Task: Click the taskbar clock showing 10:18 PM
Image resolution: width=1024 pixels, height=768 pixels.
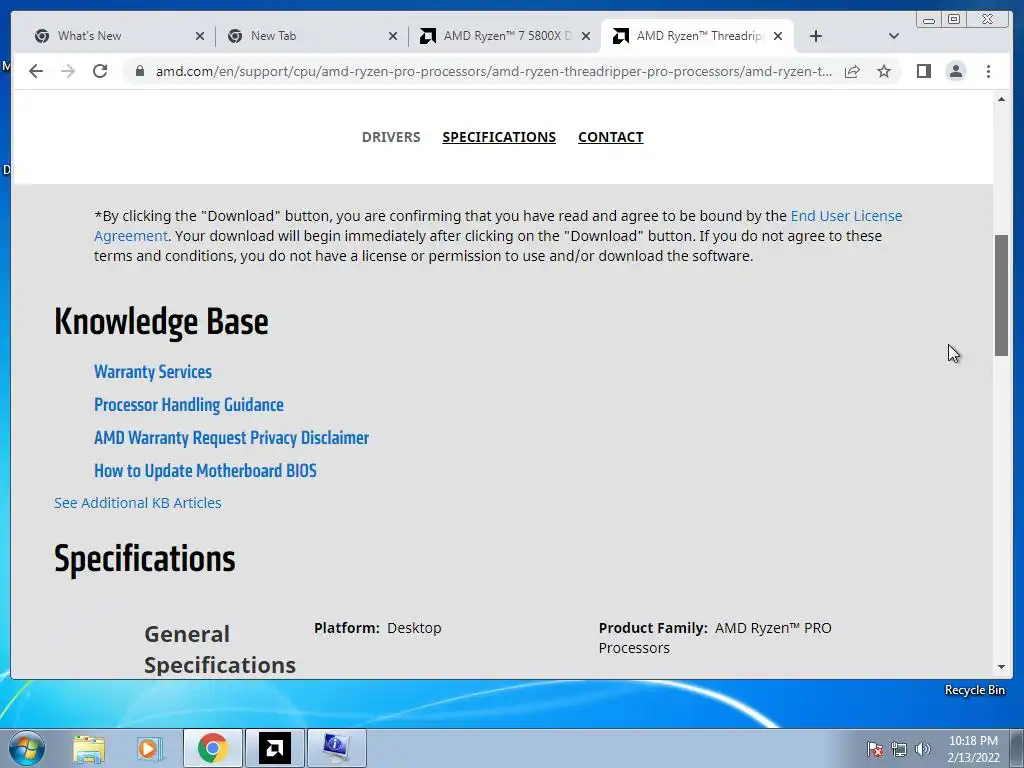Action: click(x=973, y=749)
